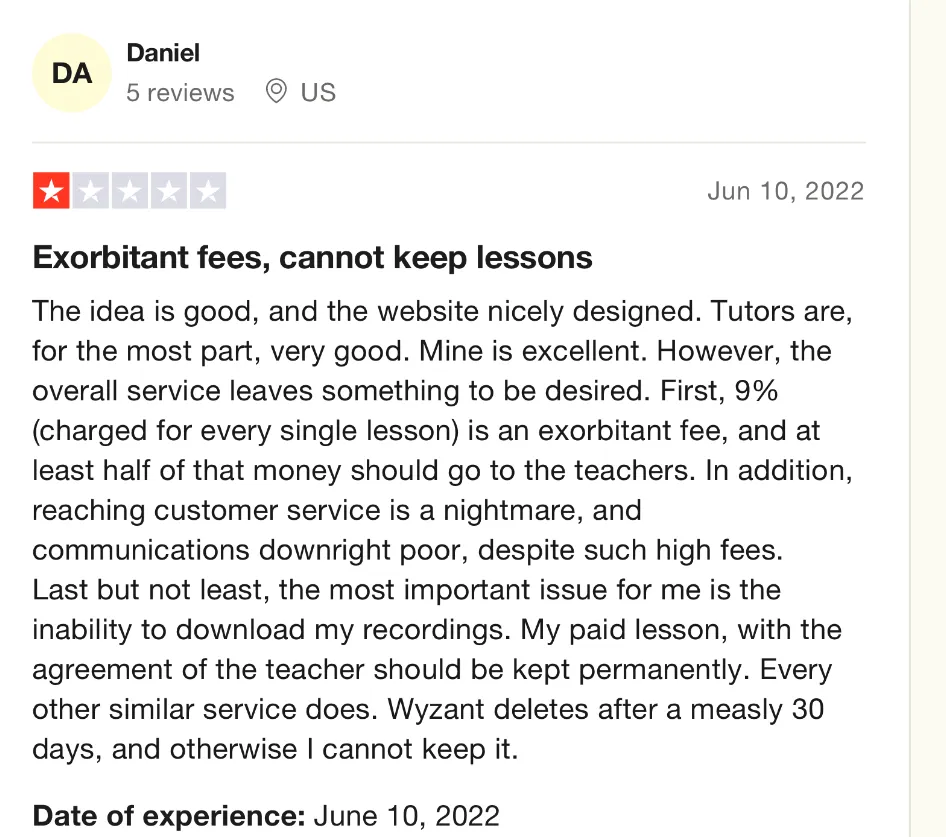Click the fourth grey rating star
Screen dimensions: 946x837
point(169,190)
